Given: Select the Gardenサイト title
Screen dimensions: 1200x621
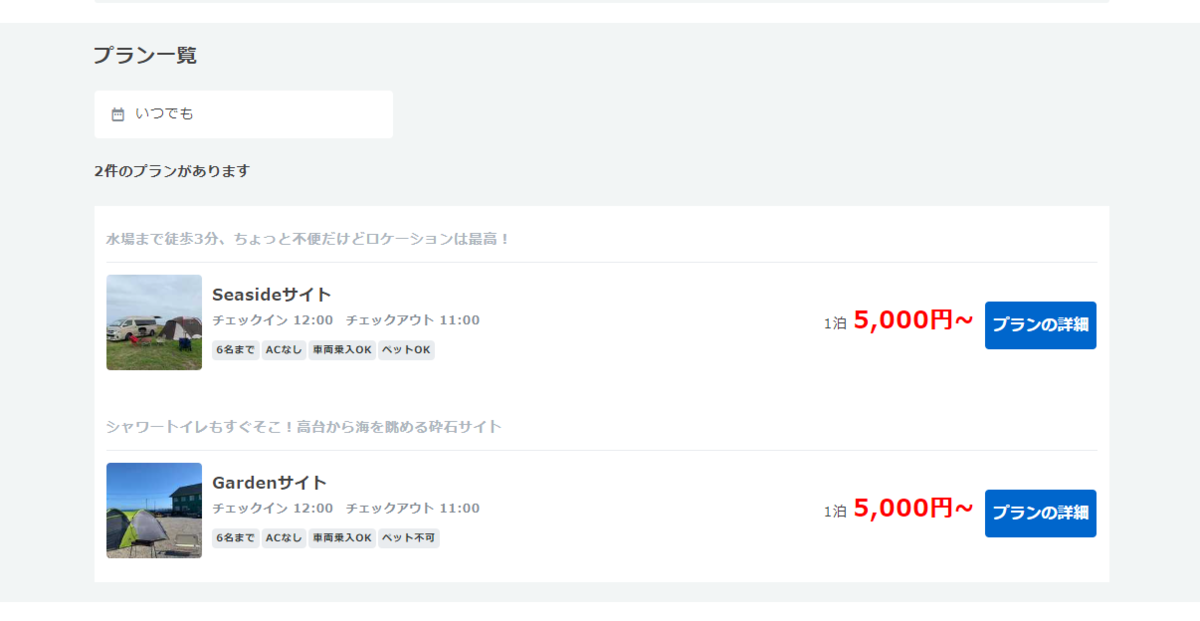Looking at the screenshot, I should click(x=270, y=483).
